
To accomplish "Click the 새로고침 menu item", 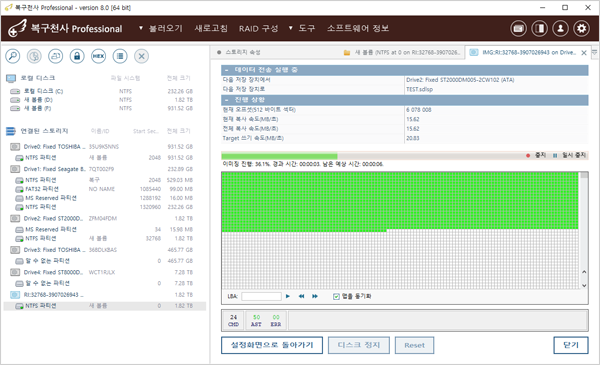I will pyautogui.click(x=211, y=28).
